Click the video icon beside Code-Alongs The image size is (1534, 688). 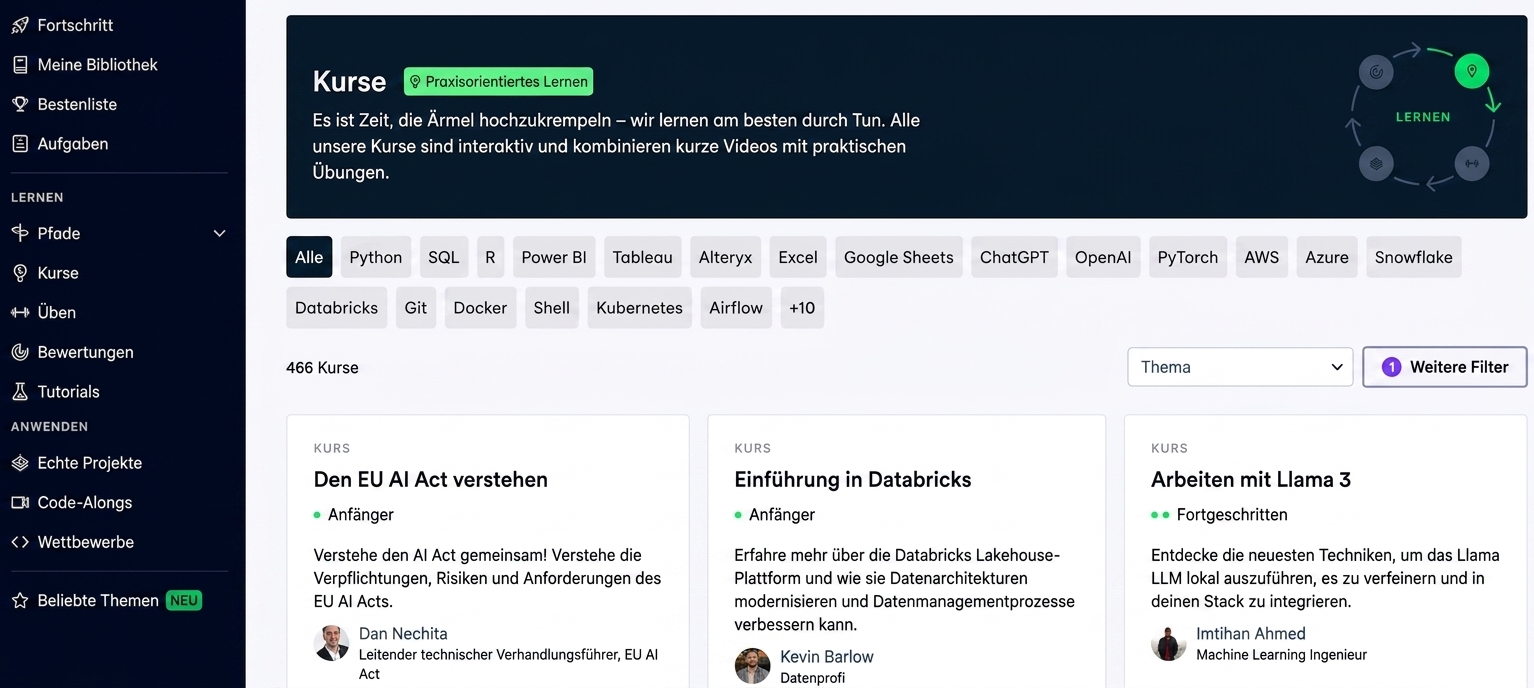pos(20,502)
